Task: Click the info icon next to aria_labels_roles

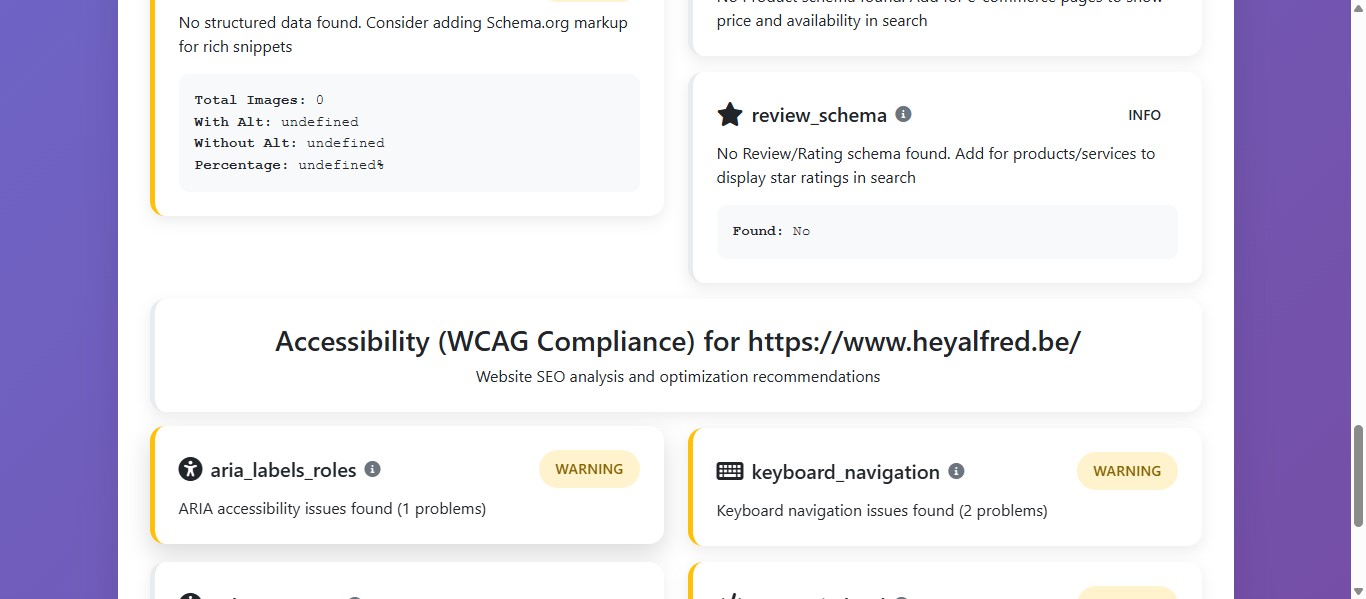Action: tap(373, 468)
